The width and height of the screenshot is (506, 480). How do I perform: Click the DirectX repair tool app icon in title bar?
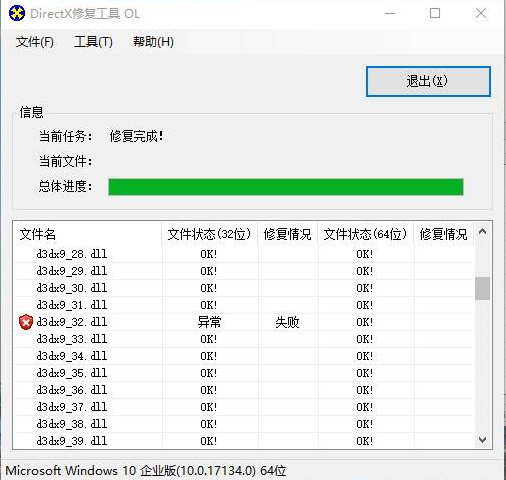click(x=17, y=14)
